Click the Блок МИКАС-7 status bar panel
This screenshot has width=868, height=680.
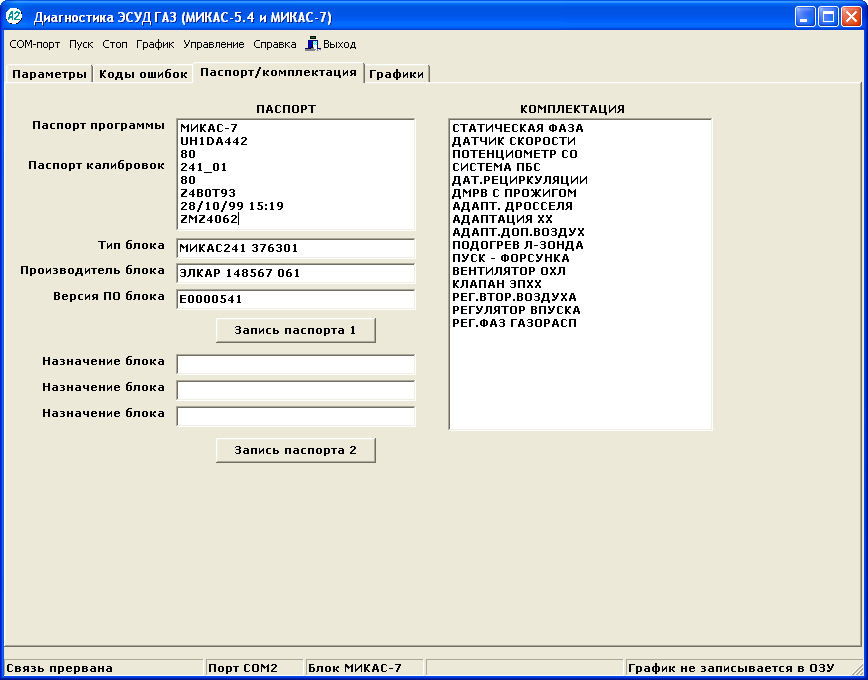pyautogui.click(x=364, y=668)
